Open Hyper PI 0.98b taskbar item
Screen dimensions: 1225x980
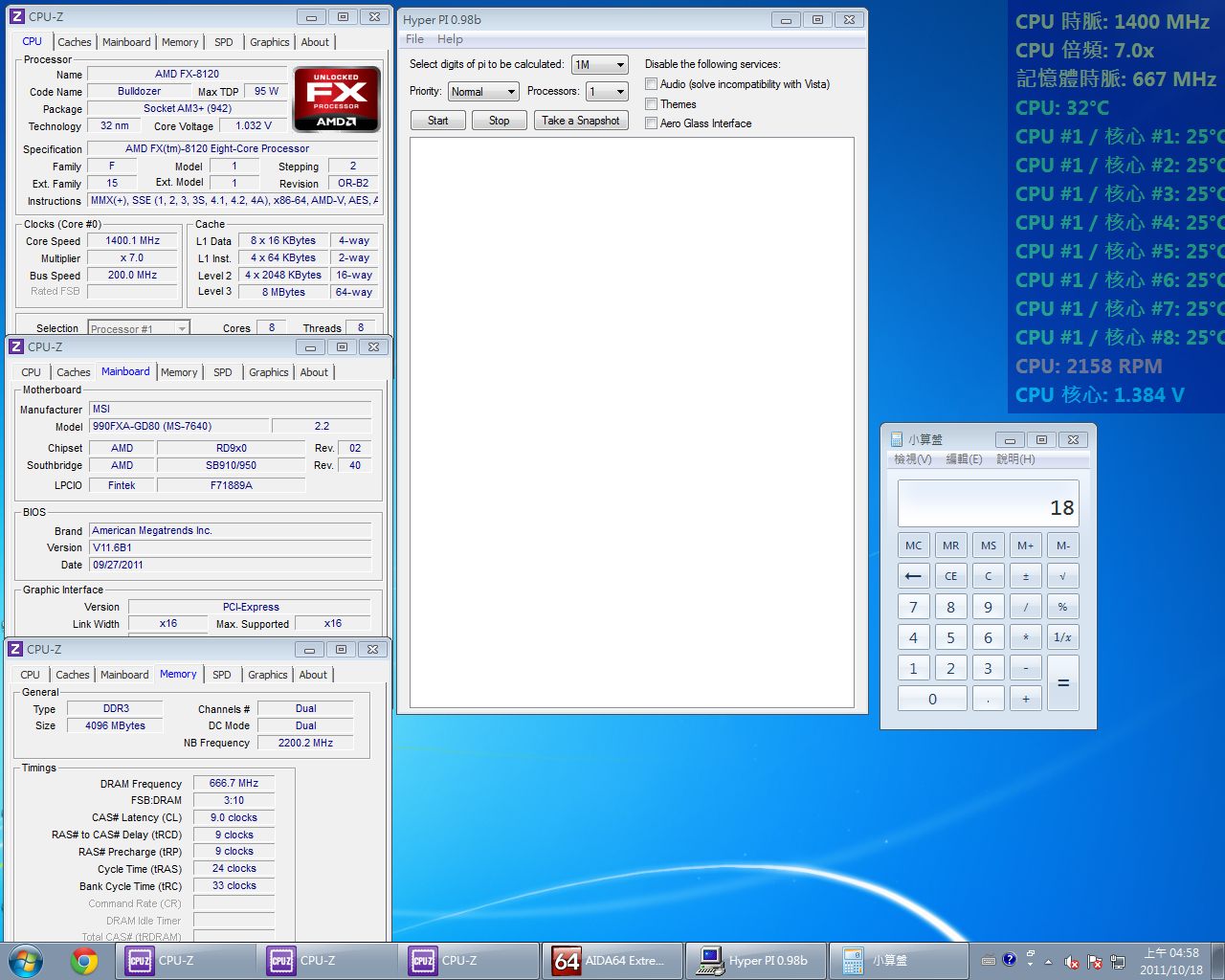pos(754,961)
